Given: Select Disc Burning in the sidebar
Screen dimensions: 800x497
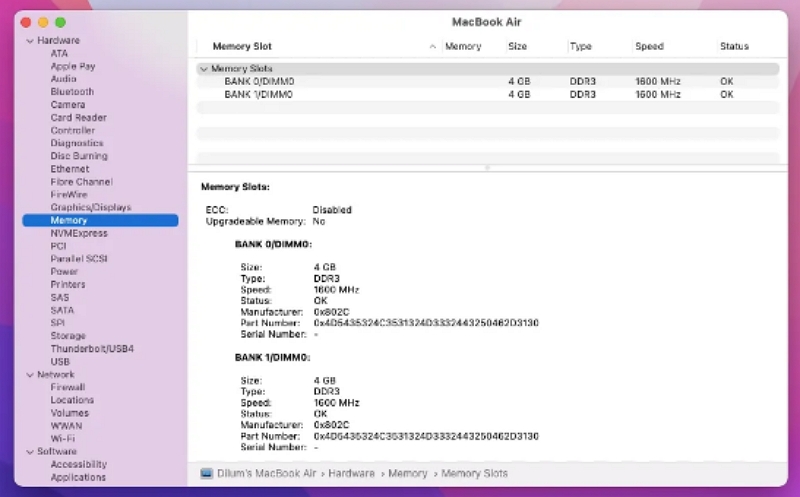Looking at the screenshot, I should [x=79, y=156].
